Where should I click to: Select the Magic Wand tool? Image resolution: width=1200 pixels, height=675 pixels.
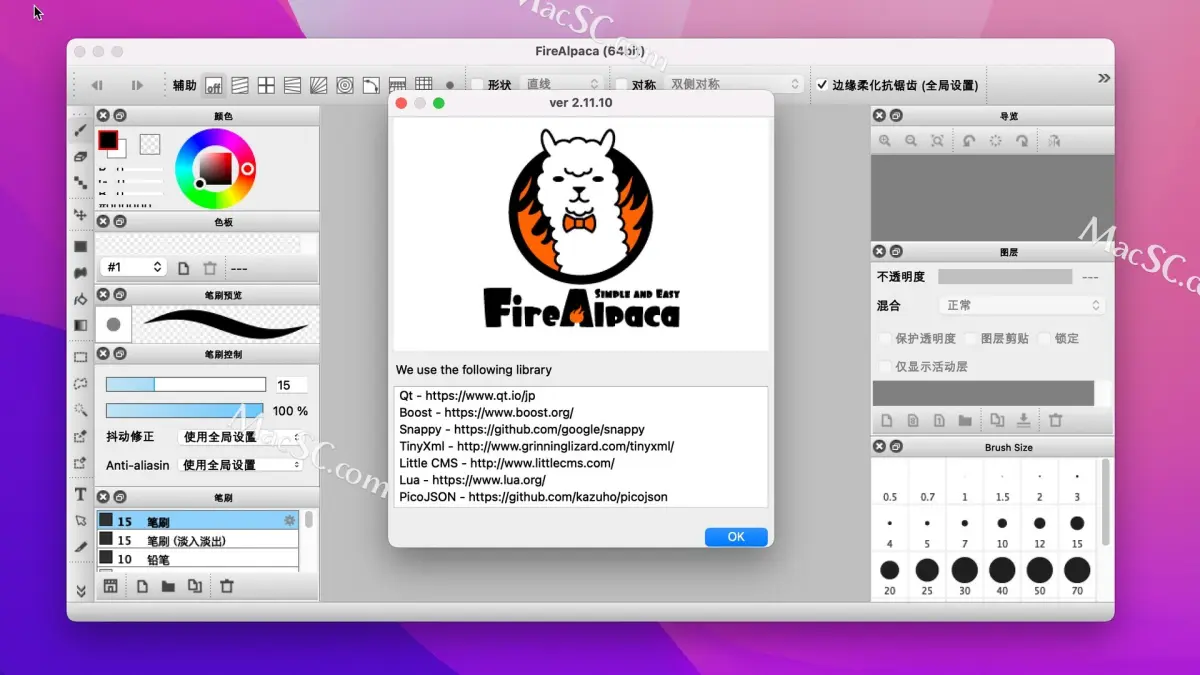81,410
